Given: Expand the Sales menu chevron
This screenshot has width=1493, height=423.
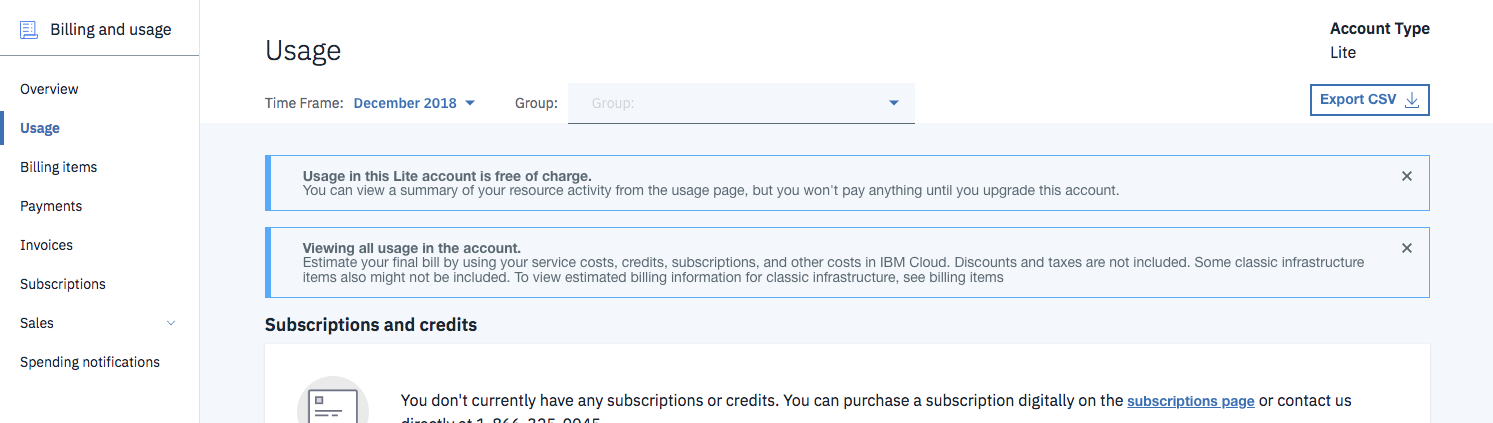Looking at the screenshot, I should 170,323.
